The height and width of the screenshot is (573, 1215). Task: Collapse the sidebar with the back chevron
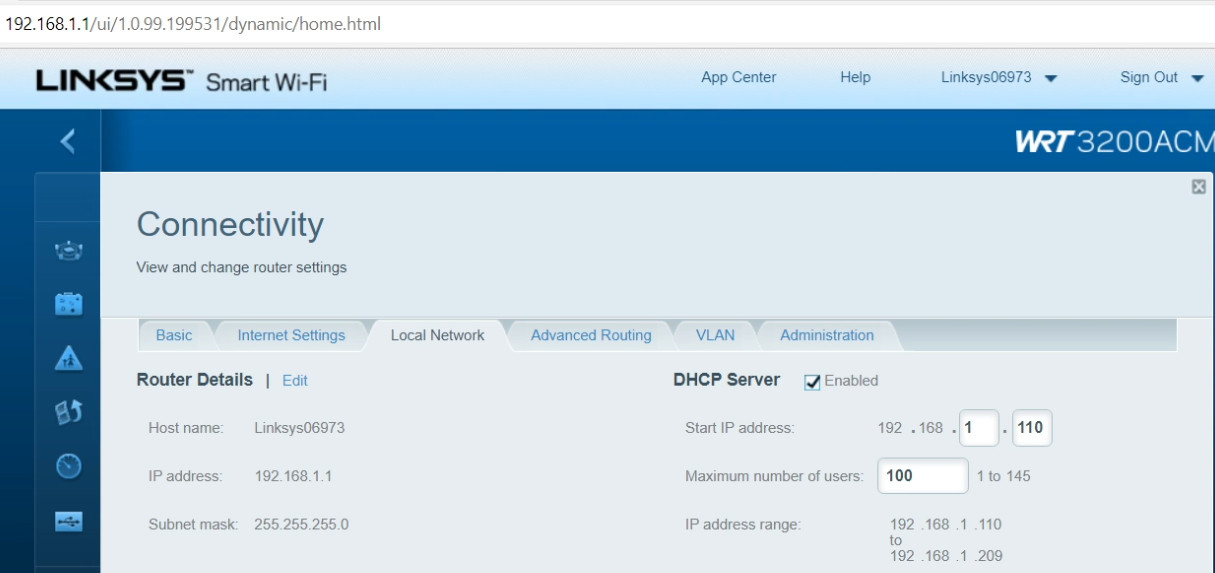pos(67,141)
